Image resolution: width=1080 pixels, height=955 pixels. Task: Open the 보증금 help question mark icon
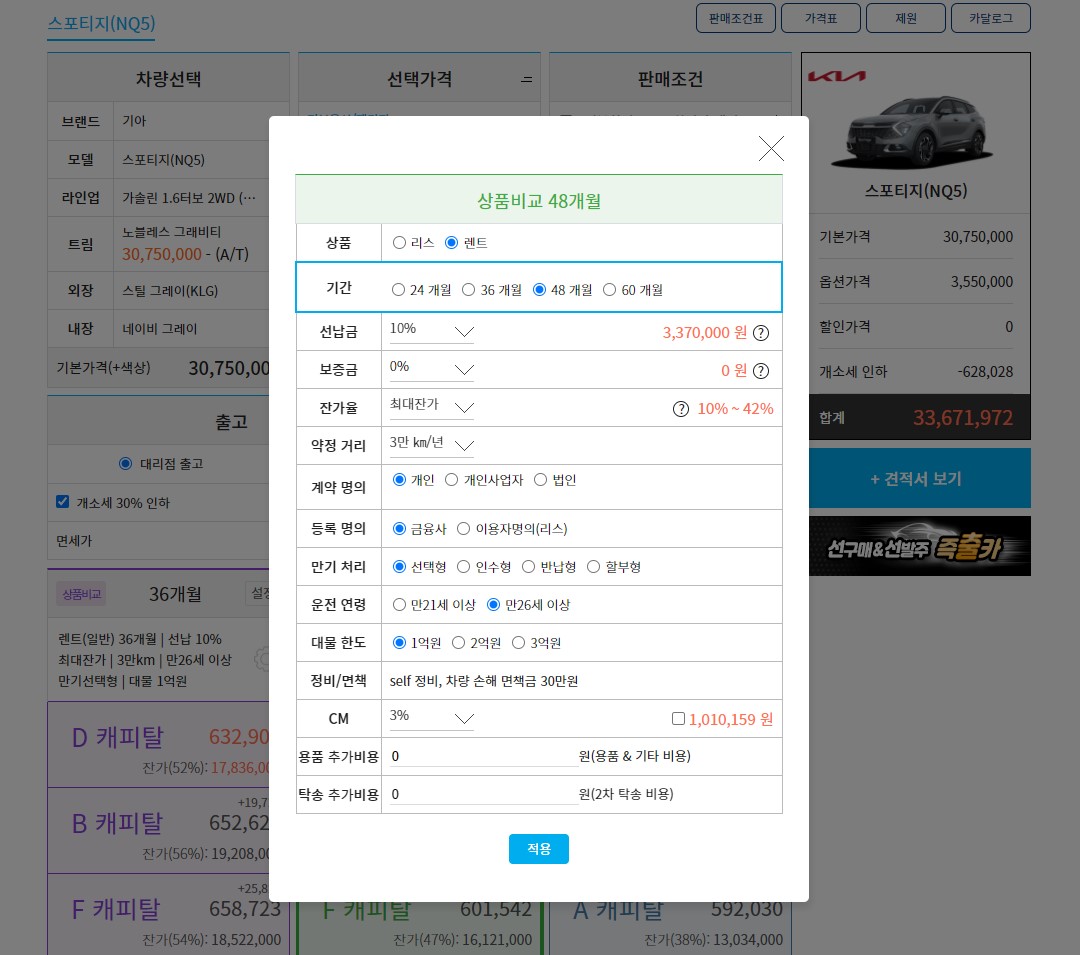click(760, 371)
